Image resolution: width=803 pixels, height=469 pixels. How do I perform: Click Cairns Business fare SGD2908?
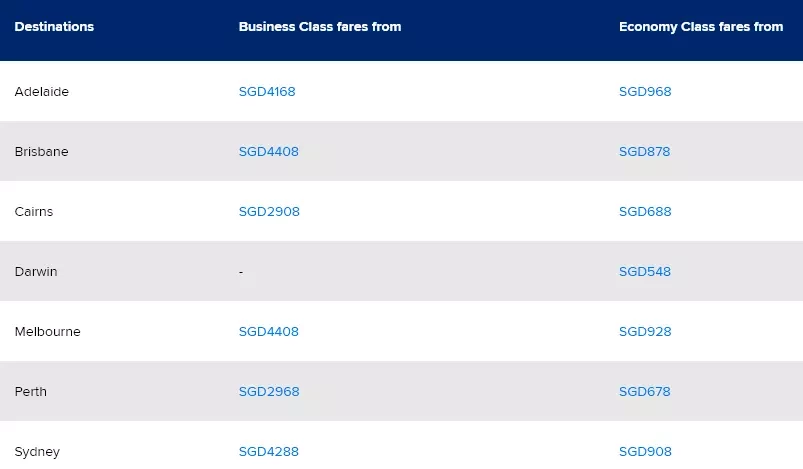click(x=269, y=211)
